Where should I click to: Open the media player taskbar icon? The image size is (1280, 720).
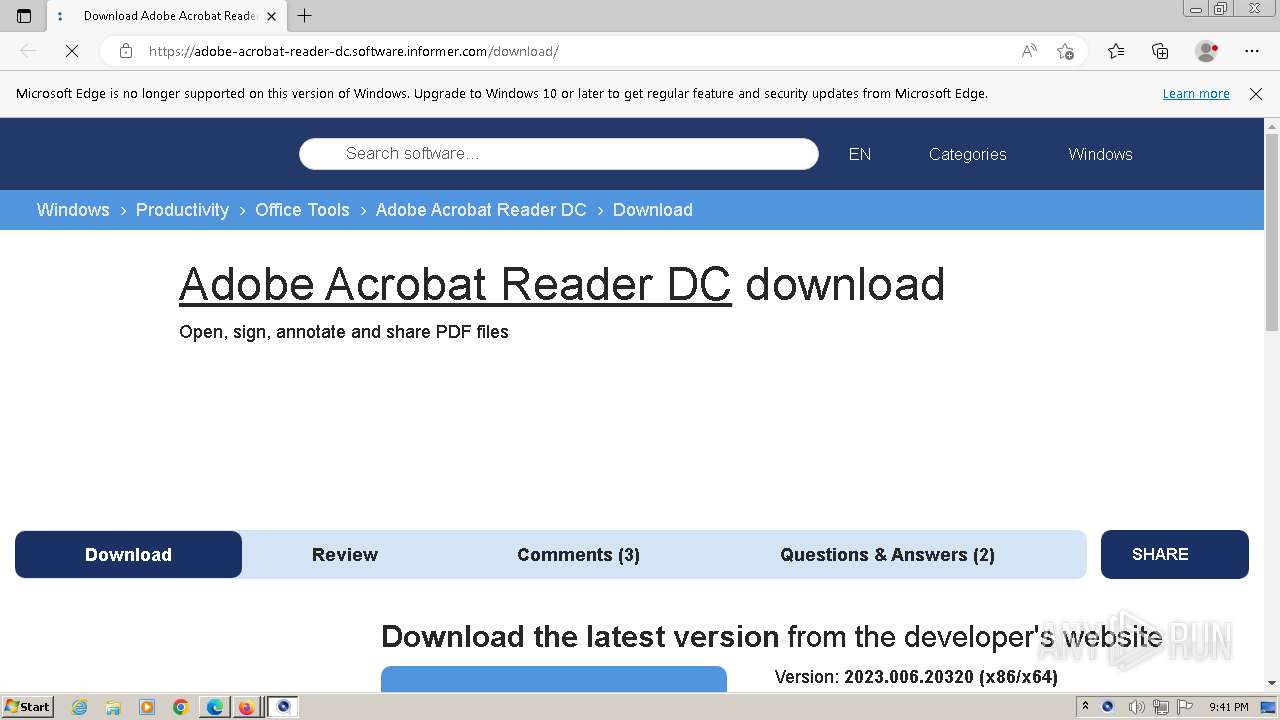[147, 707]
